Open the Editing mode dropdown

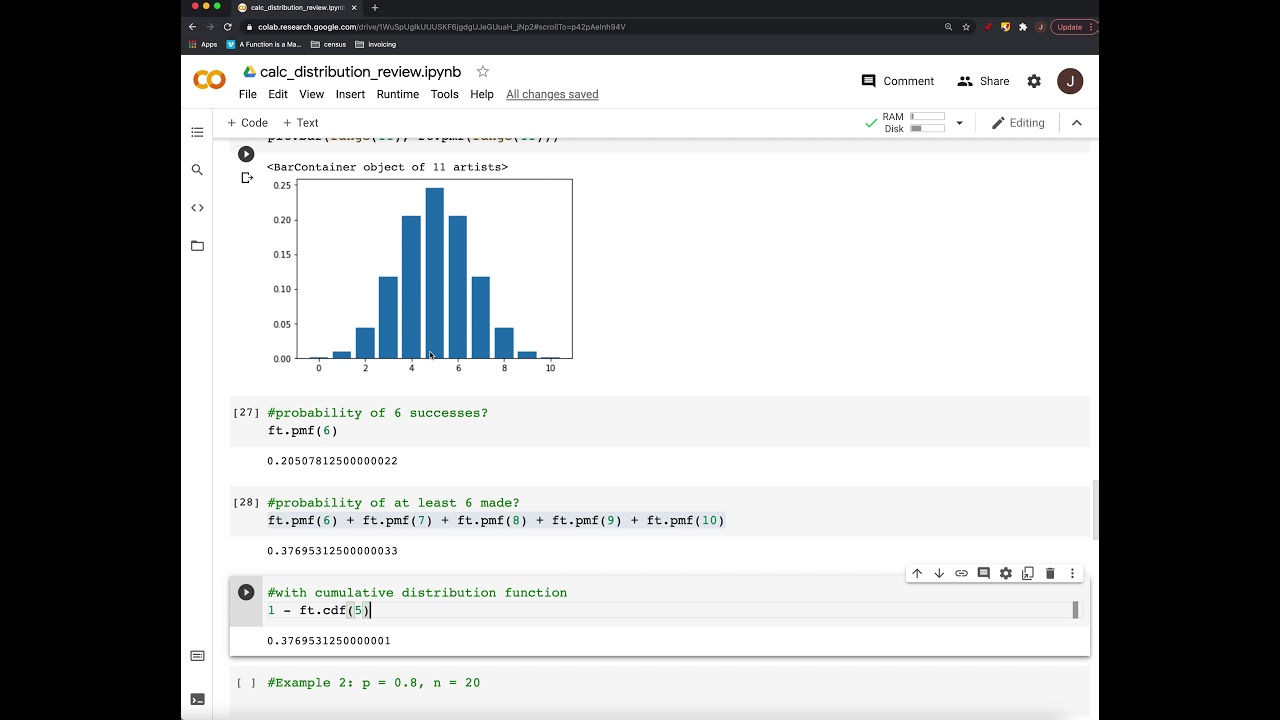coord(1018,123)
